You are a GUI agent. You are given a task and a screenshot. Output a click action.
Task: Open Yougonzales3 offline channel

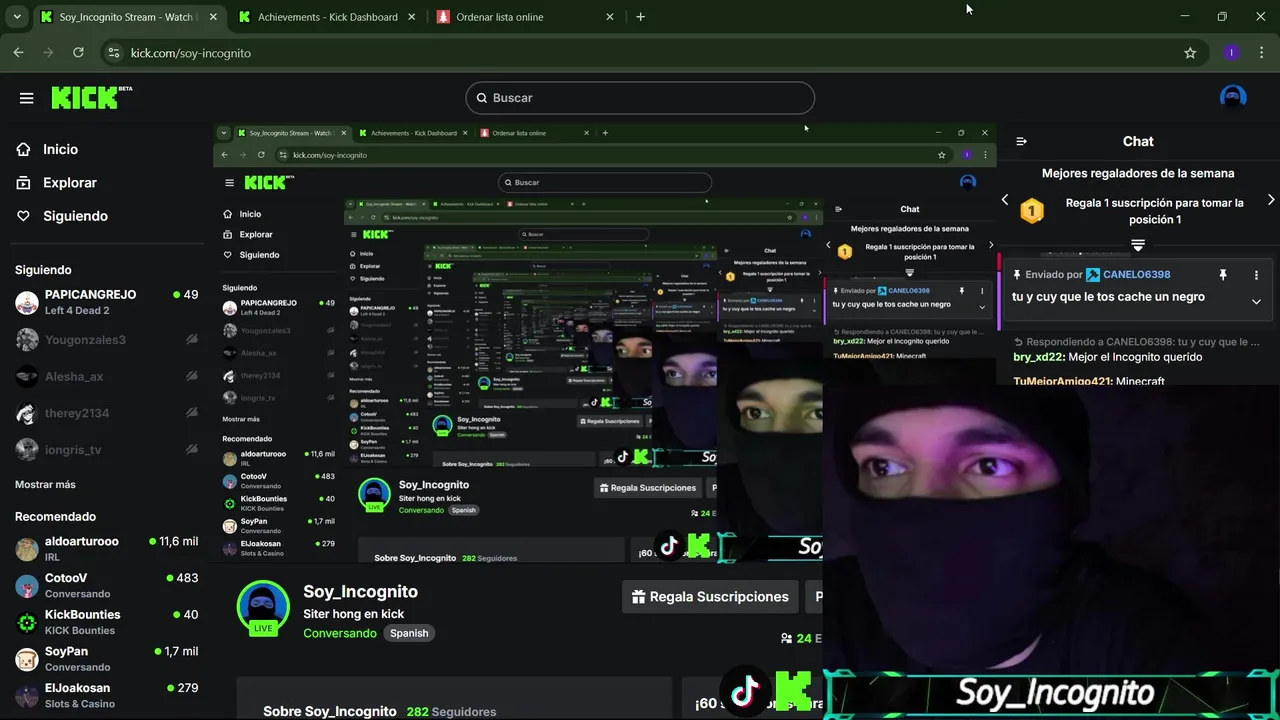[x=106, y=340]
